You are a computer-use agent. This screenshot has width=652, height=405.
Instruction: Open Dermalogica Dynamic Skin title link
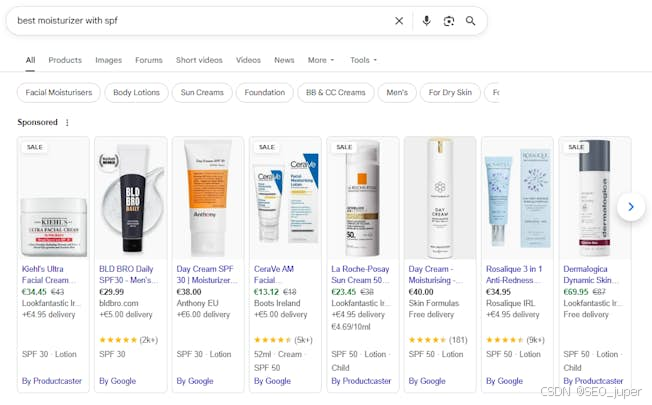coord(590,274)
